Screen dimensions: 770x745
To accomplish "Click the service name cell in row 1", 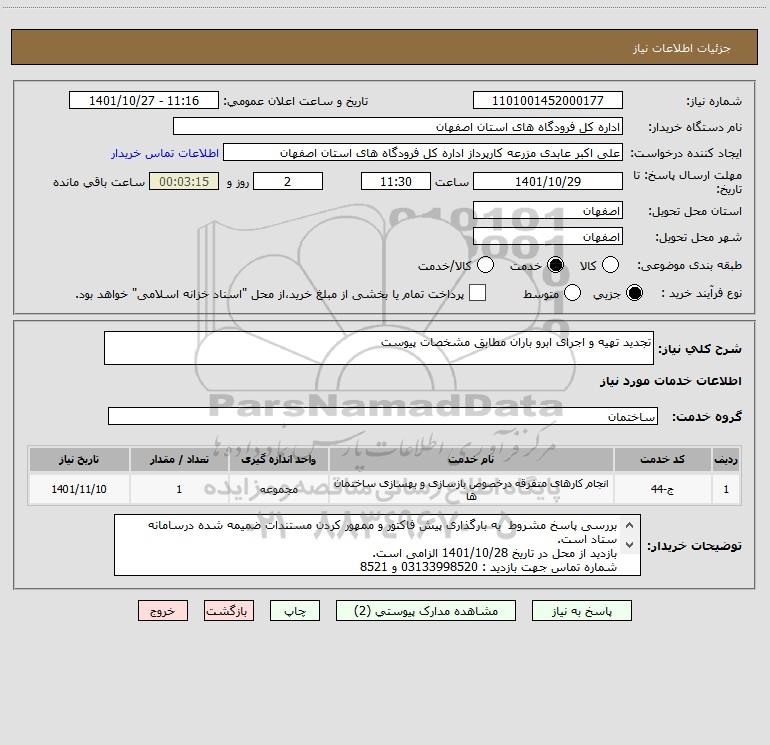I will click(471, 489).
